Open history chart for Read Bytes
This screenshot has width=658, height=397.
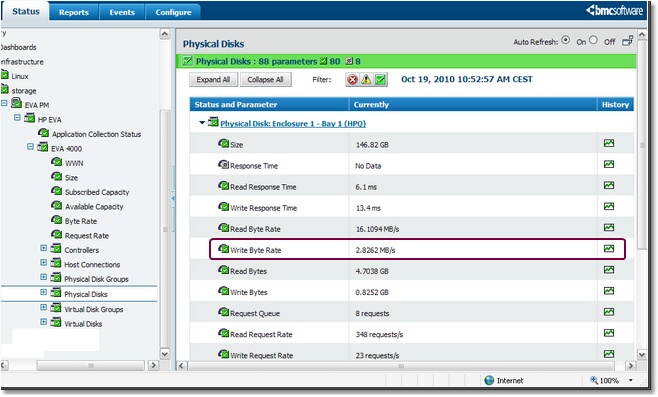[609, 269]
